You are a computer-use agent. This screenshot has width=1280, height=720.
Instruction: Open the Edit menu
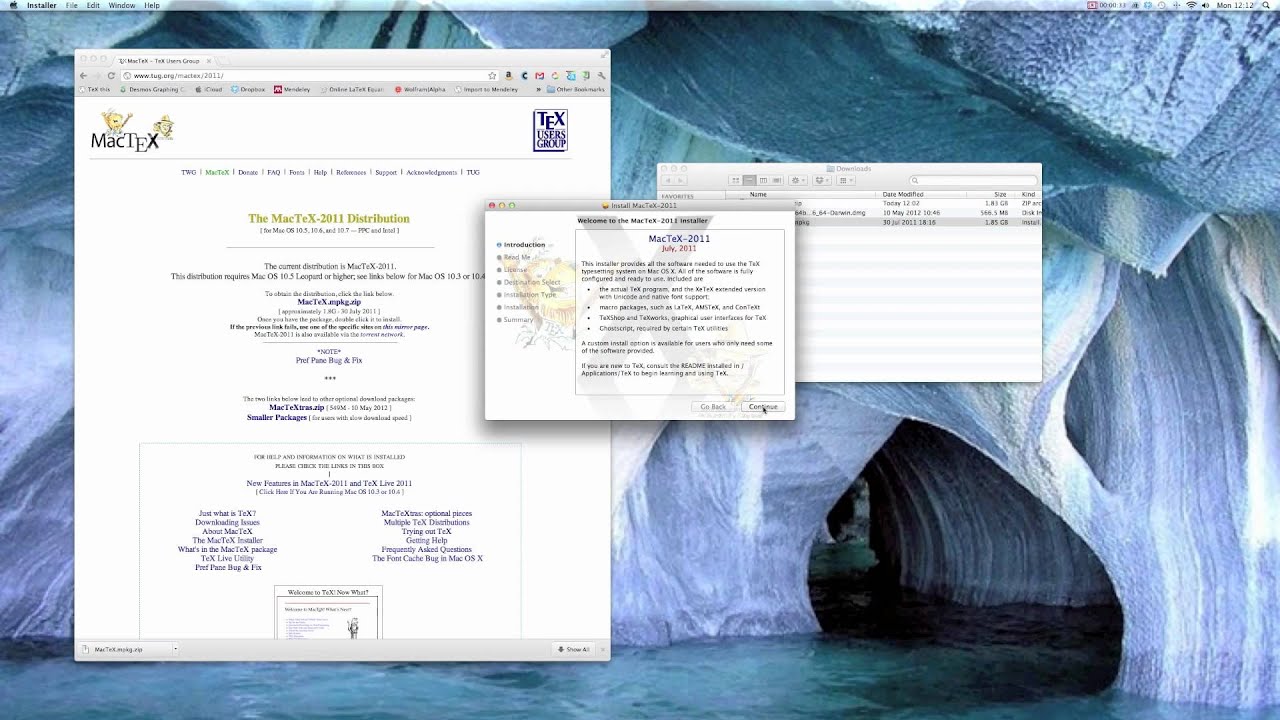pyautogui.click(x=93, y=6)
